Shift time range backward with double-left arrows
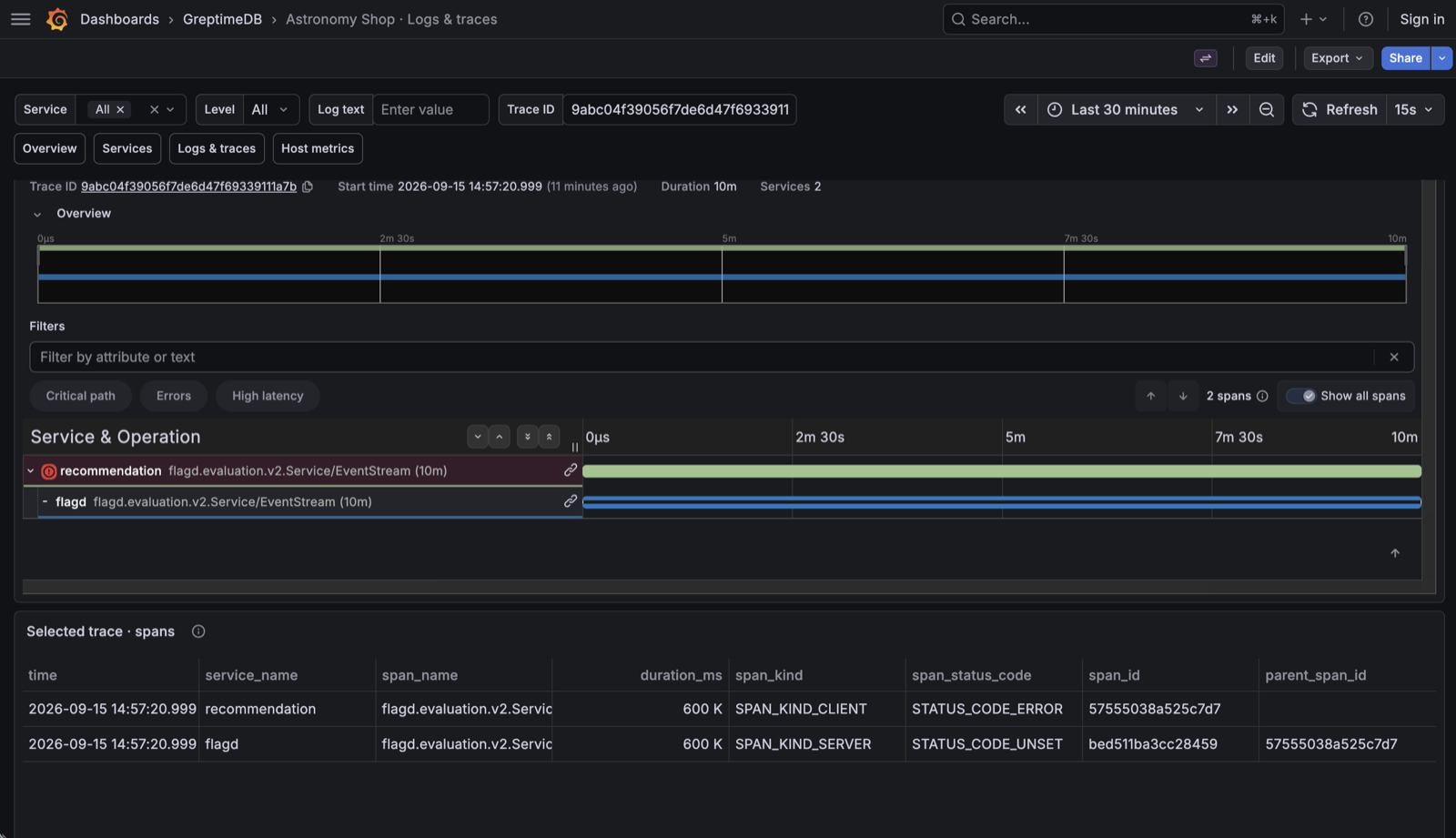 [1020, 109]
